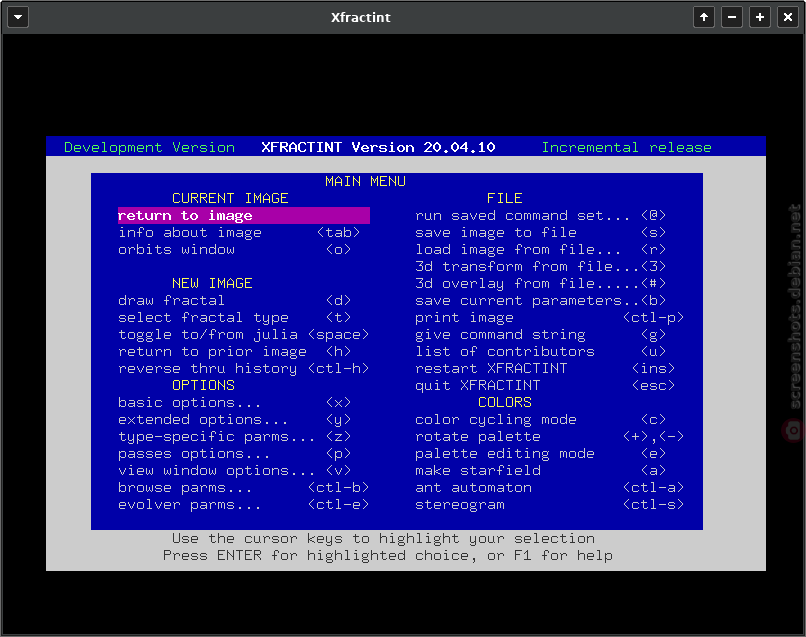Click the 'COLORS' section heading
Viewport: 806px width, 637px height.
coord(505,402)
